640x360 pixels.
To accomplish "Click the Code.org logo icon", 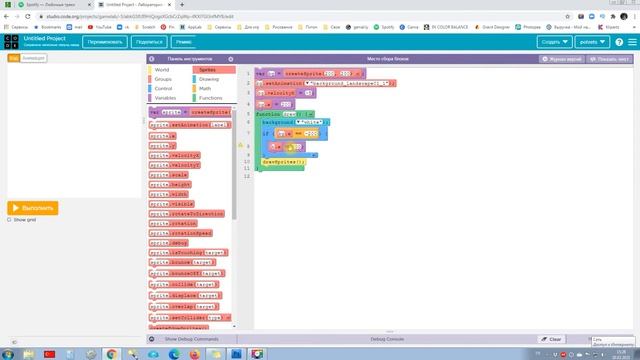I will point(11,42).
